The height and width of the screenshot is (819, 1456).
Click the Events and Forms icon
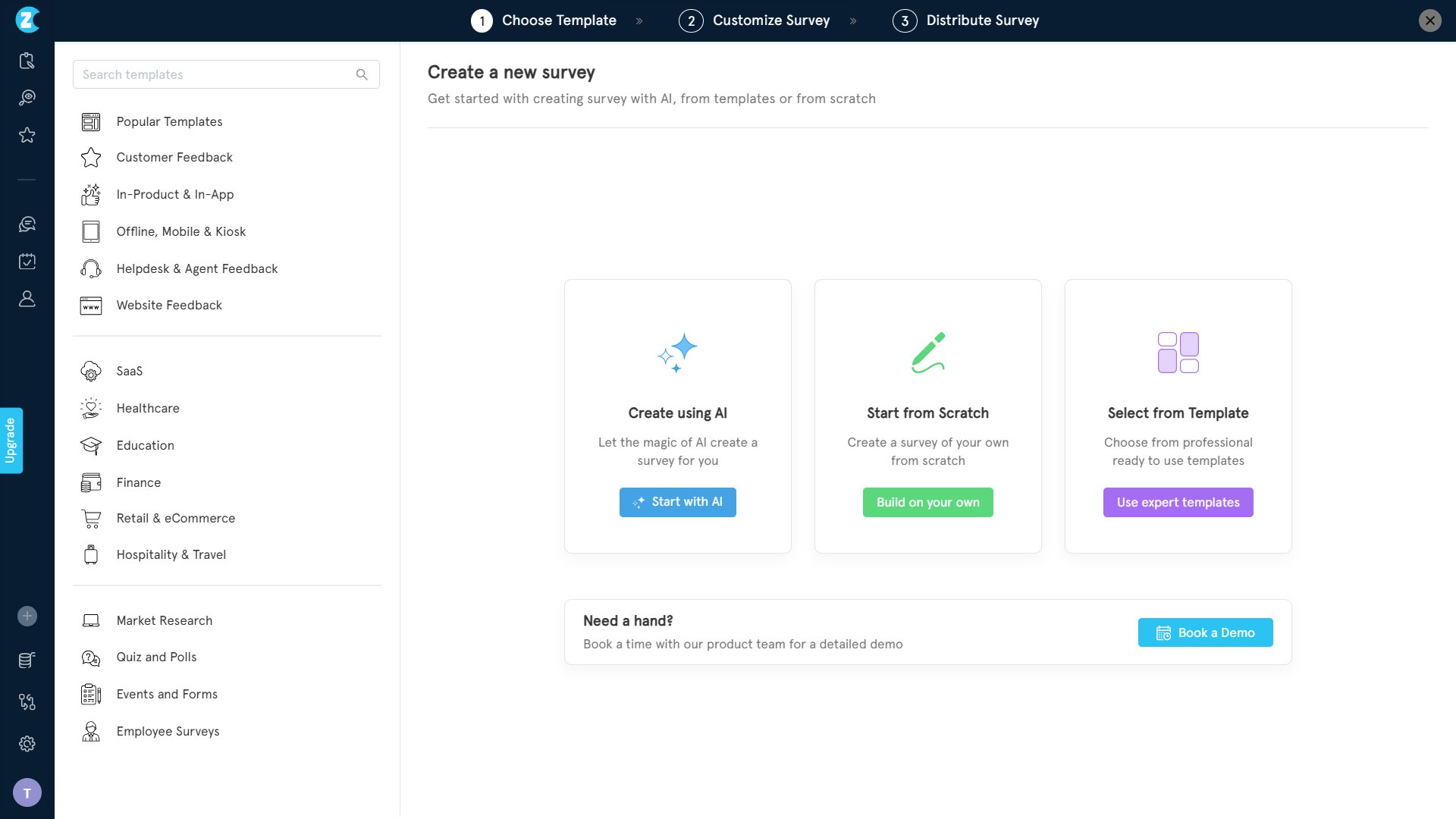(91, 695)
